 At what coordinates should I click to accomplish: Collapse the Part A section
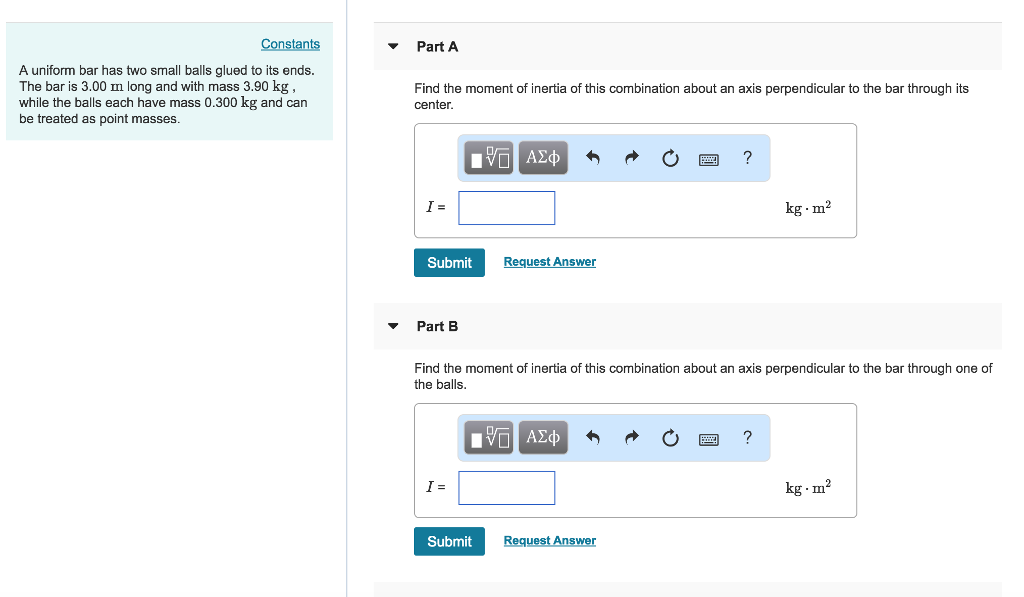pos(392,46)
